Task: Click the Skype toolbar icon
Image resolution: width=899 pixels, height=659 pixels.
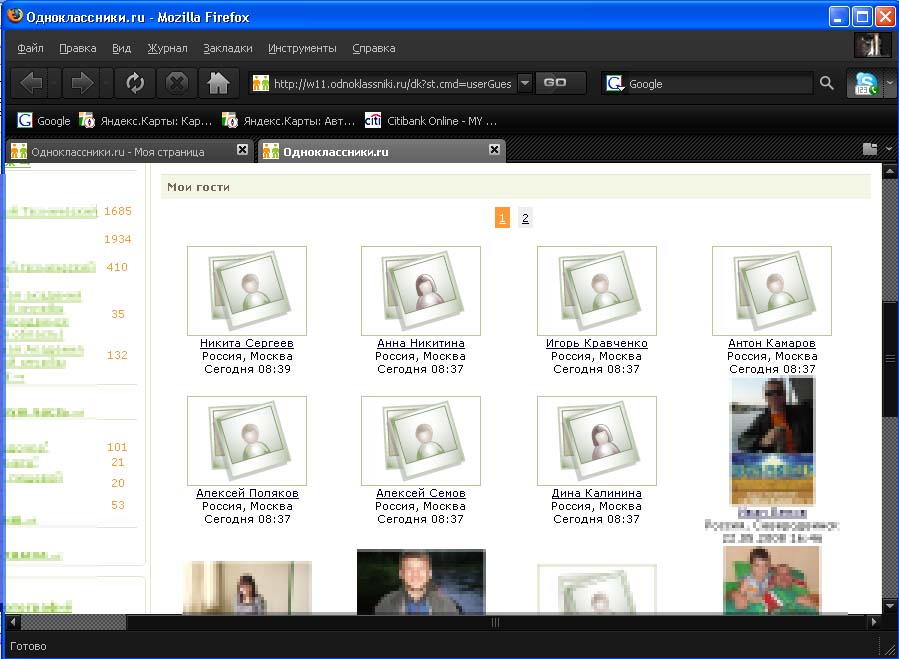Action: (x=865, y=84)
